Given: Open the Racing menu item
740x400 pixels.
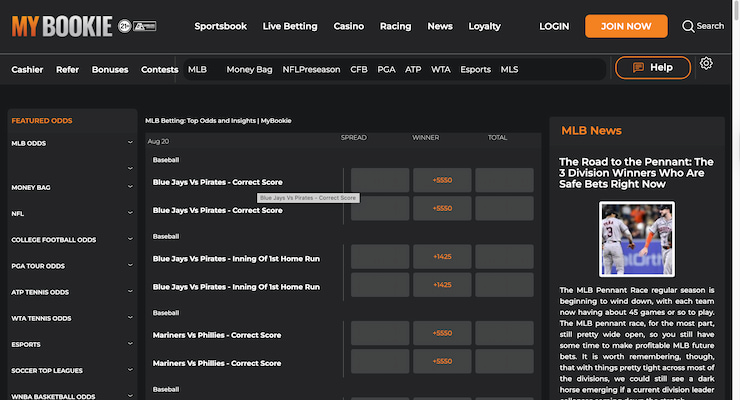Looking at the screenshot, I should [x=395, y=26].
